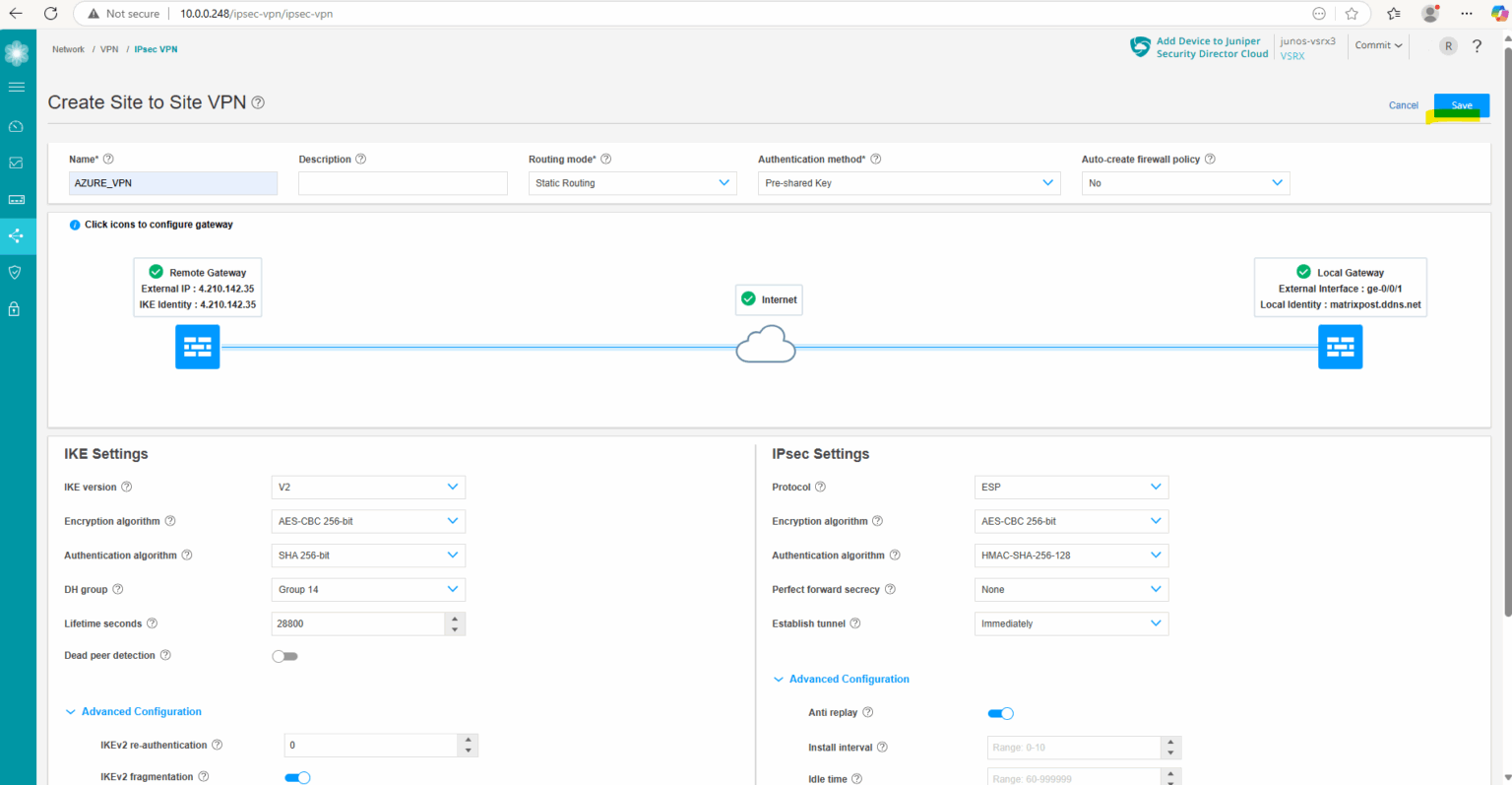Screen dimensions: 1512x785
Task: Click the Juniper Security Director Cloud icon
Action: click(1140, 45)
